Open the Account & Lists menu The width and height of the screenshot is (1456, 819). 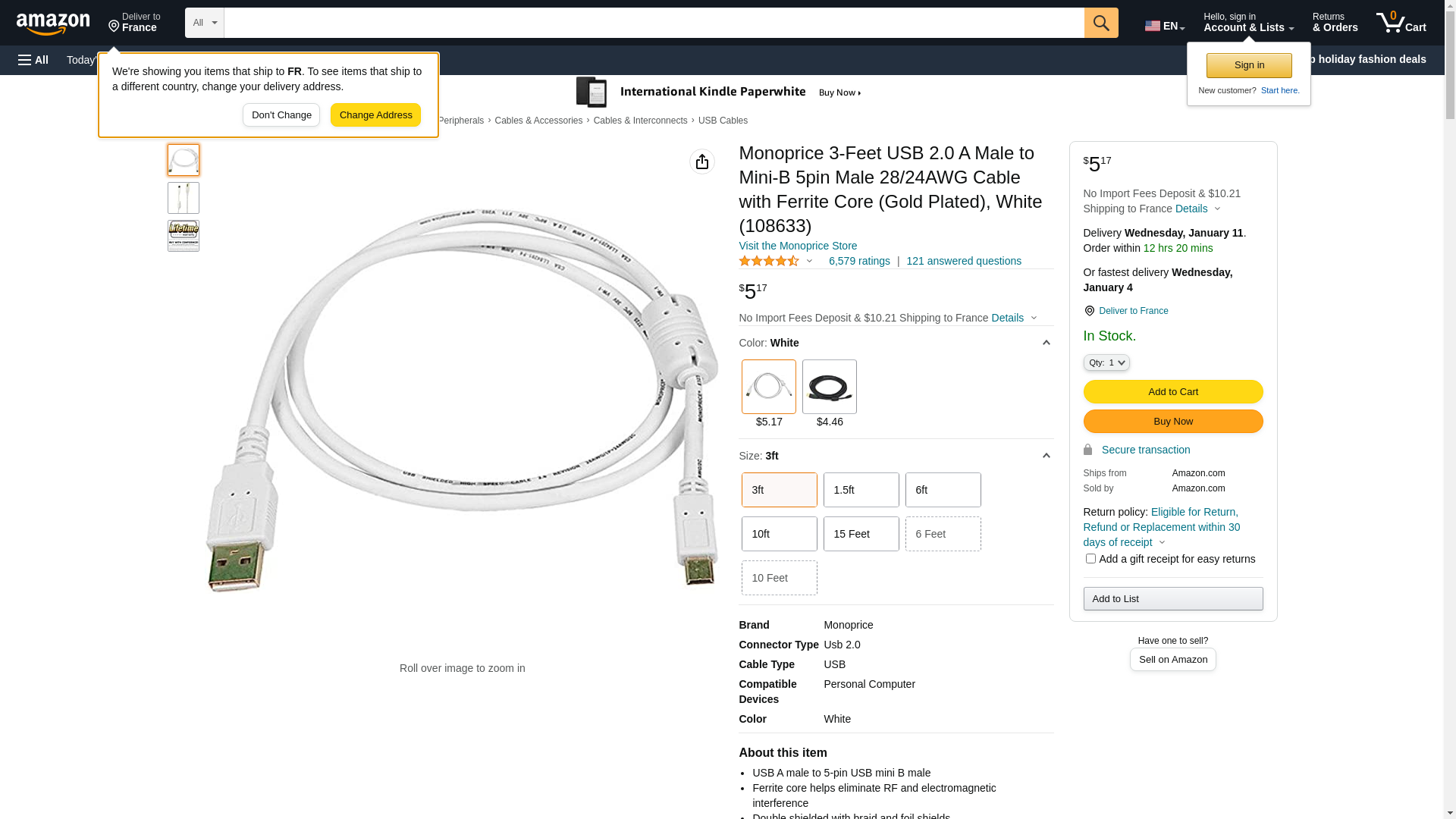1248,23
